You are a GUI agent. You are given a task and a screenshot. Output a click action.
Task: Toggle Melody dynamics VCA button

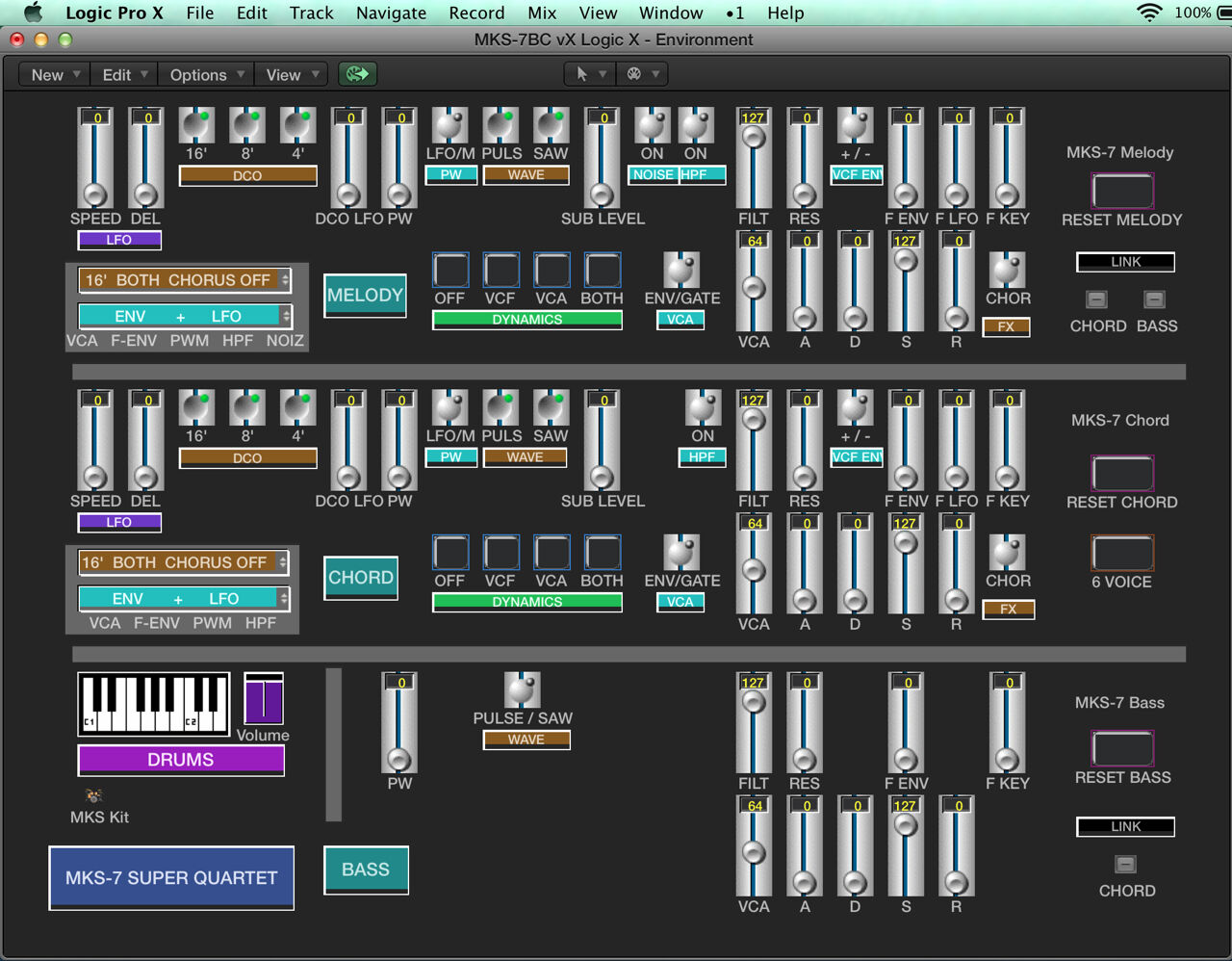552,271
